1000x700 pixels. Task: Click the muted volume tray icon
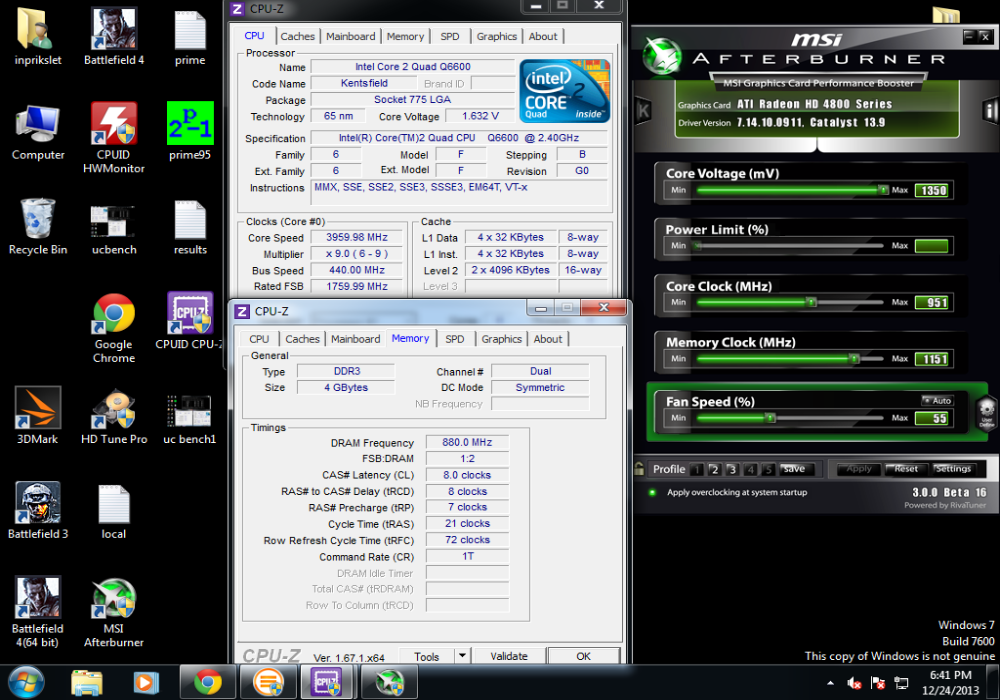[x=854, y=683]
